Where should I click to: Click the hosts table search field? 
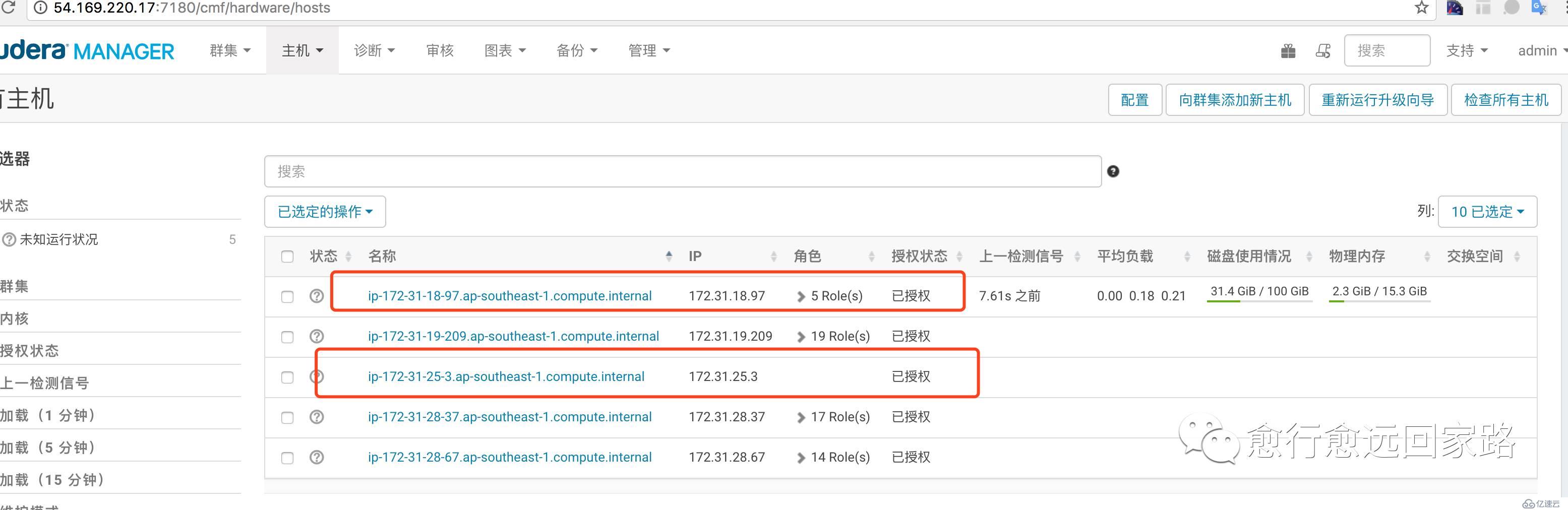tap(682, 171)
